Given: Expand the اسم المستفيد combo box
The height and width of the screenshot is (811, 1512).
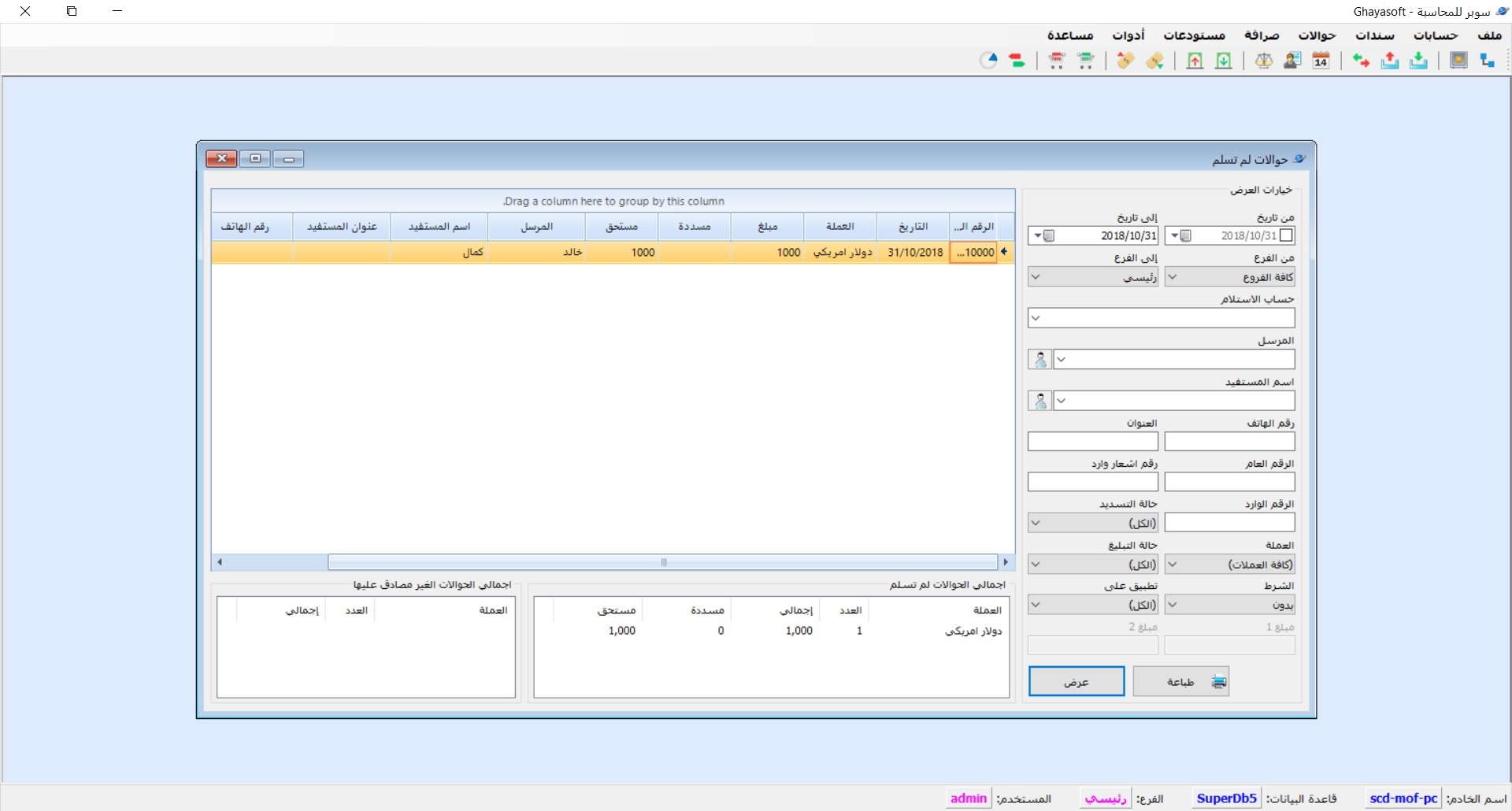Looking at the screenshot, I should coord(1061,401).
